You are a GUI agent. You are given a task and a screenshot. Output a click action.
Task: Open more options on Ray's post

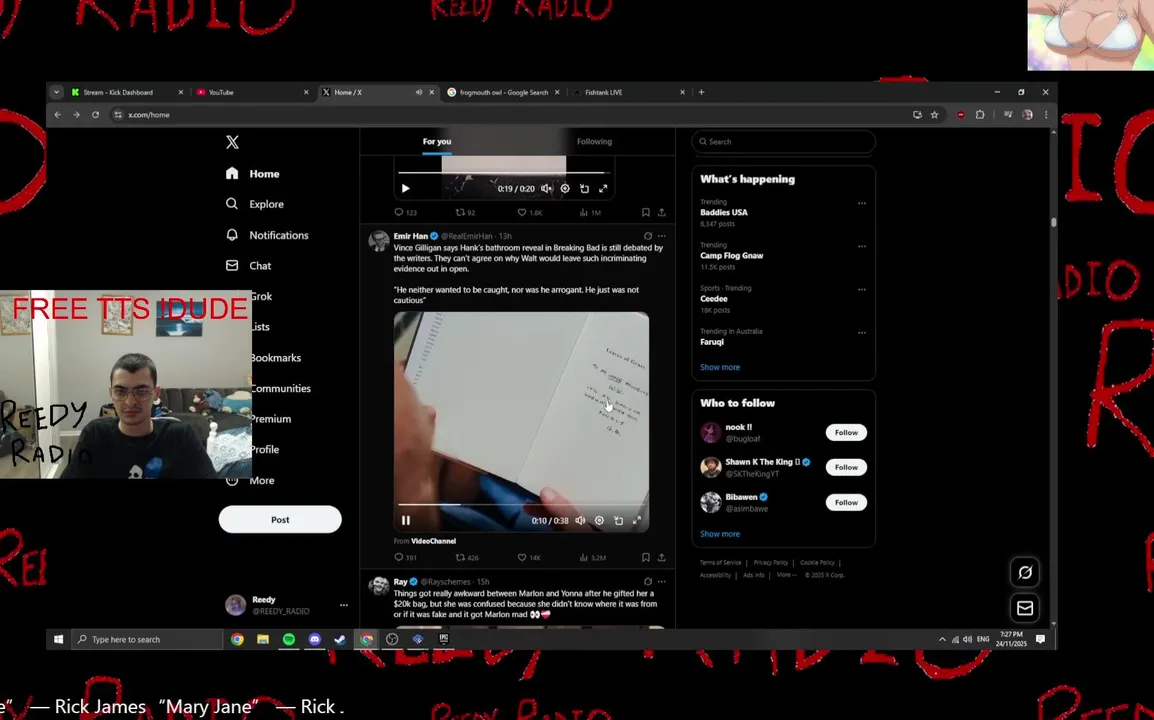(x=662, y=582)
